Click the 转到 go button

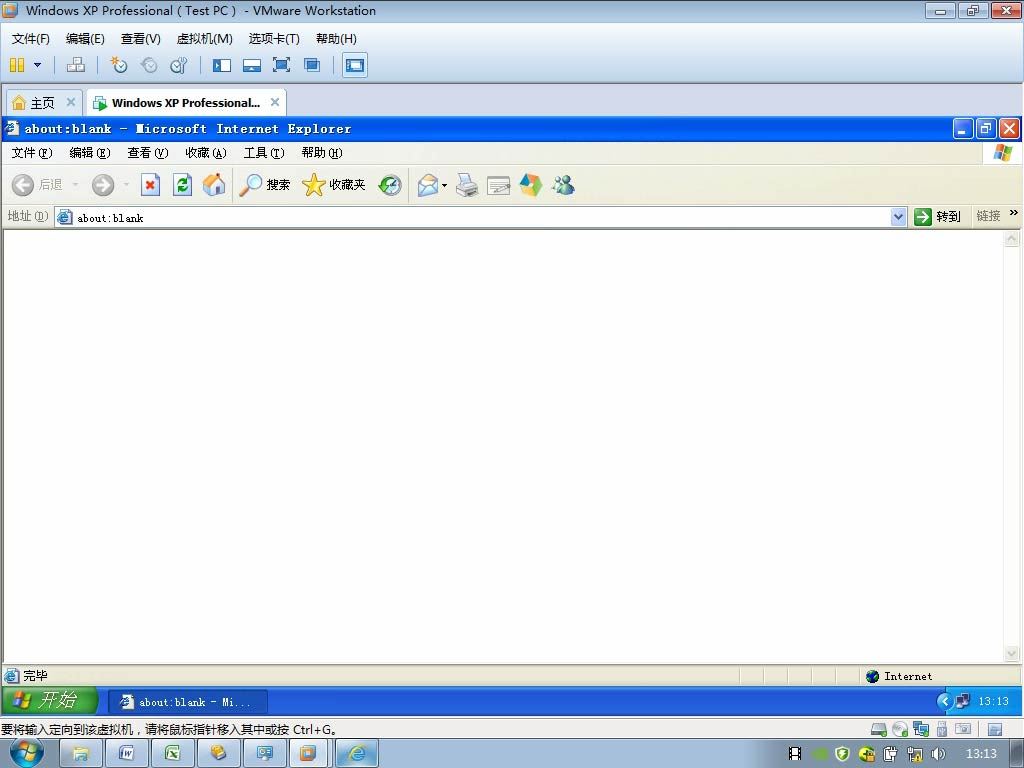[x=937, y=217]
